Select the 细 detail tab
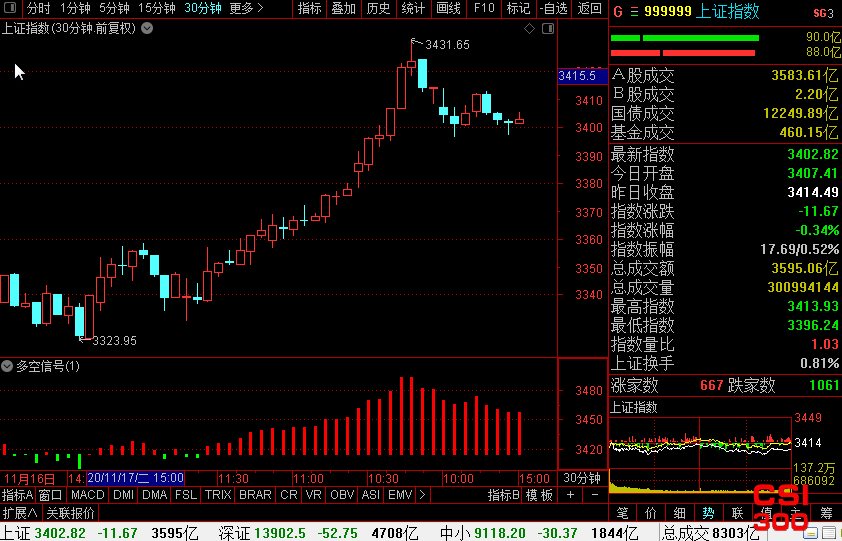The image size is (842, 541). point(680,513)
